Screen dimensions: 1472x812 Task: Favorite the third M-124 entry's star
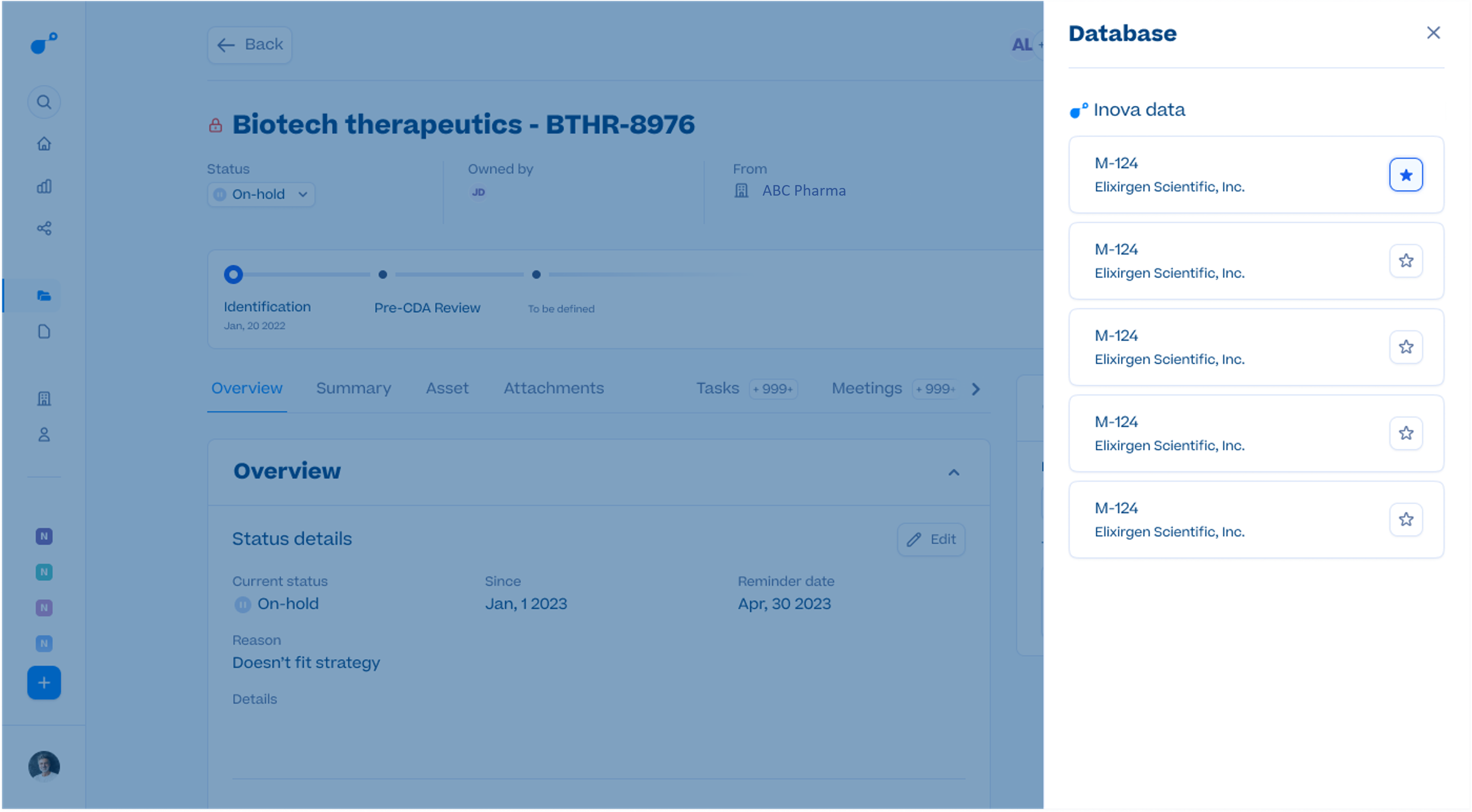click(x=1406, y=347)
